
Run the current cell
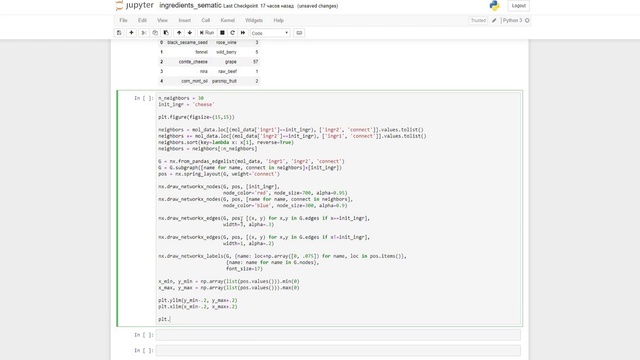(207, 33)
